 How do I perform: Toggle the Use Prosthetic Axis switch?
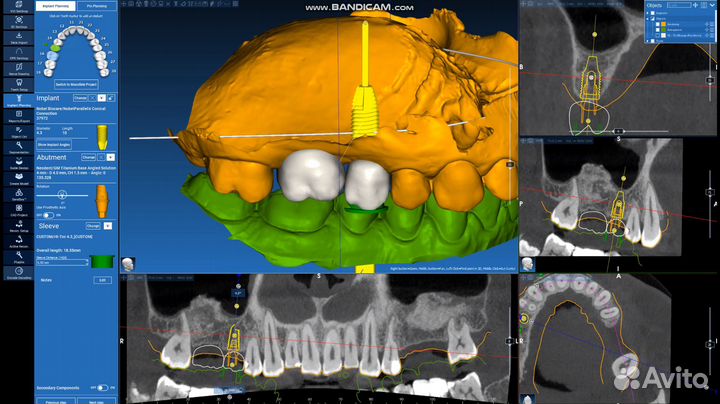coord(46,214)
